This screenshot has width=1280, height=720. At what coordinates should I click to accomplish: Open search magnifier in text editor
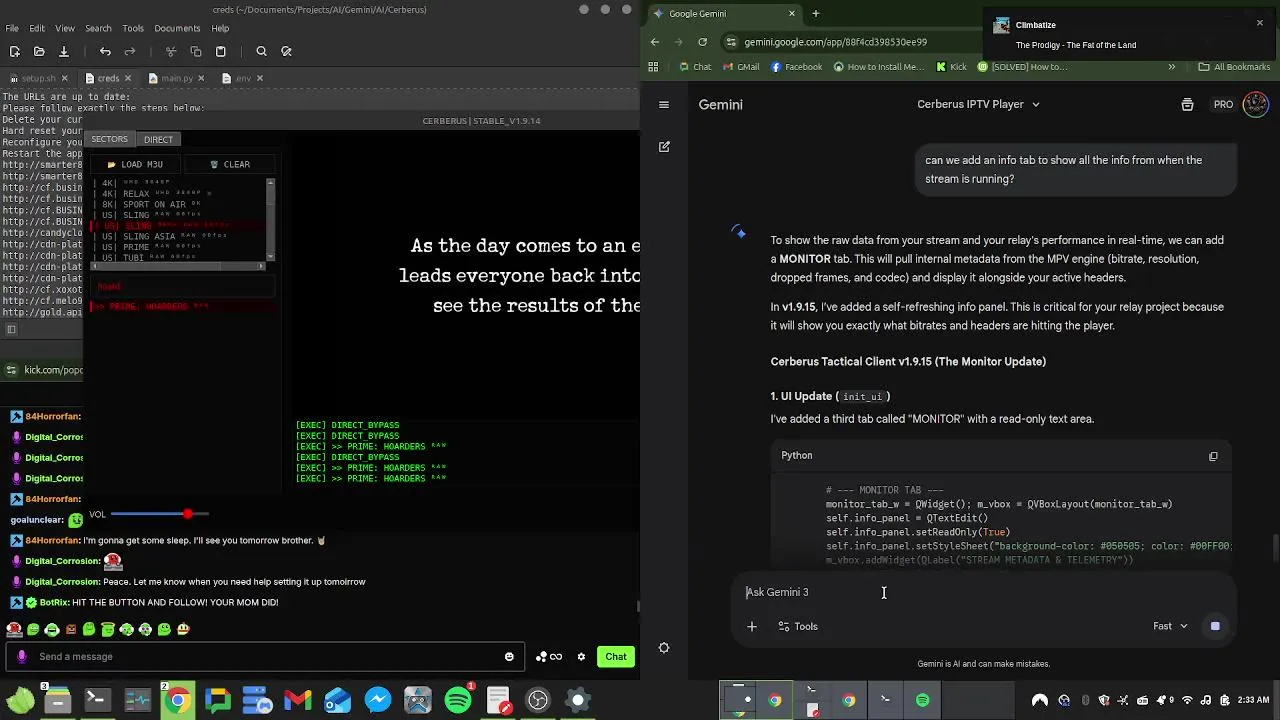click(261, 51)
